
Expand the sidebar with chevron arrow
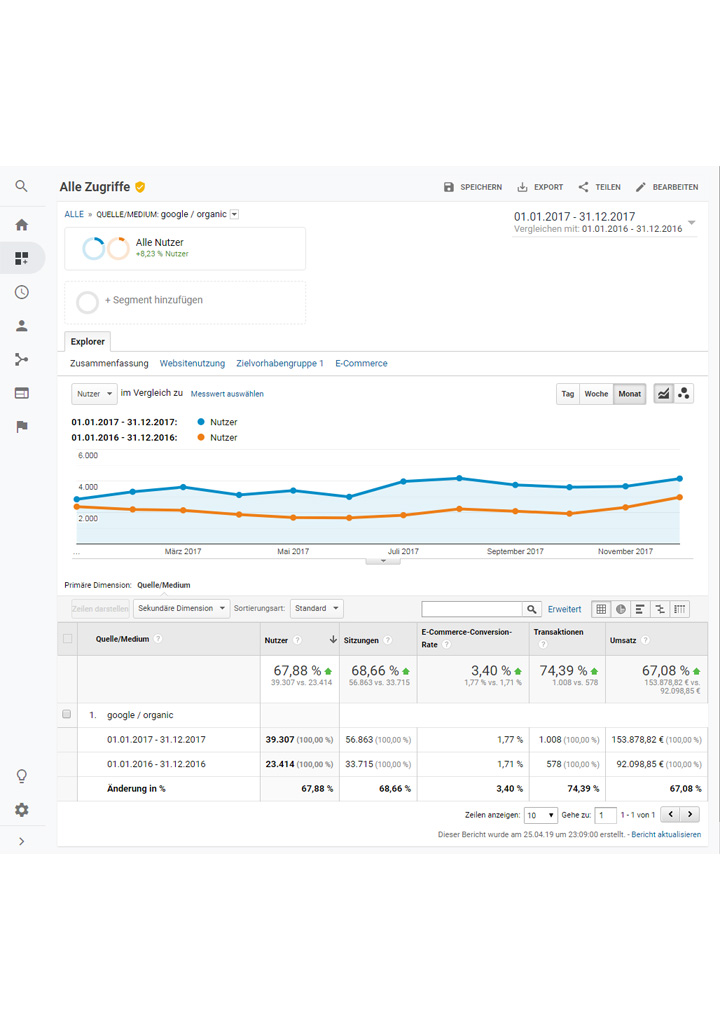click(x=21, y=841)
